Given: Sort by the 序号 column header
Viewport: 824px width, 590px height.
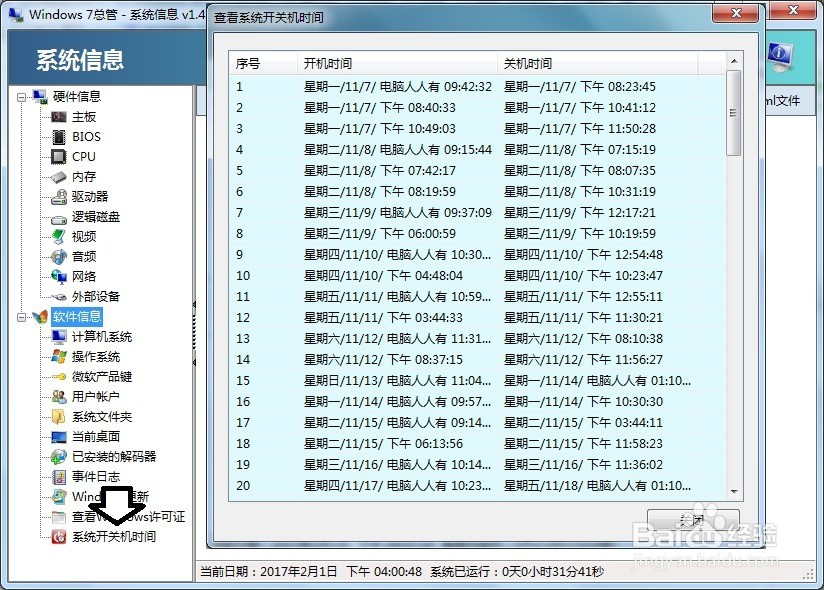Looking at the screenshot, I should coord(263,64).
